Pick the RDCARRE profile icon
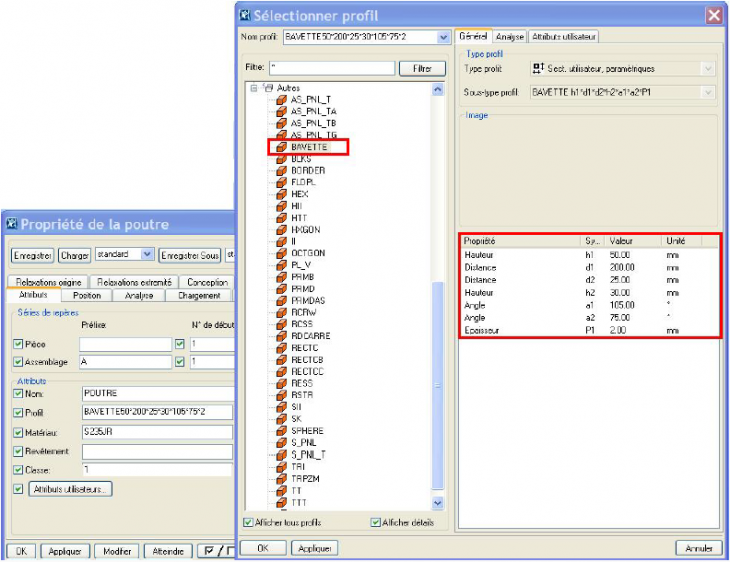 283,336
